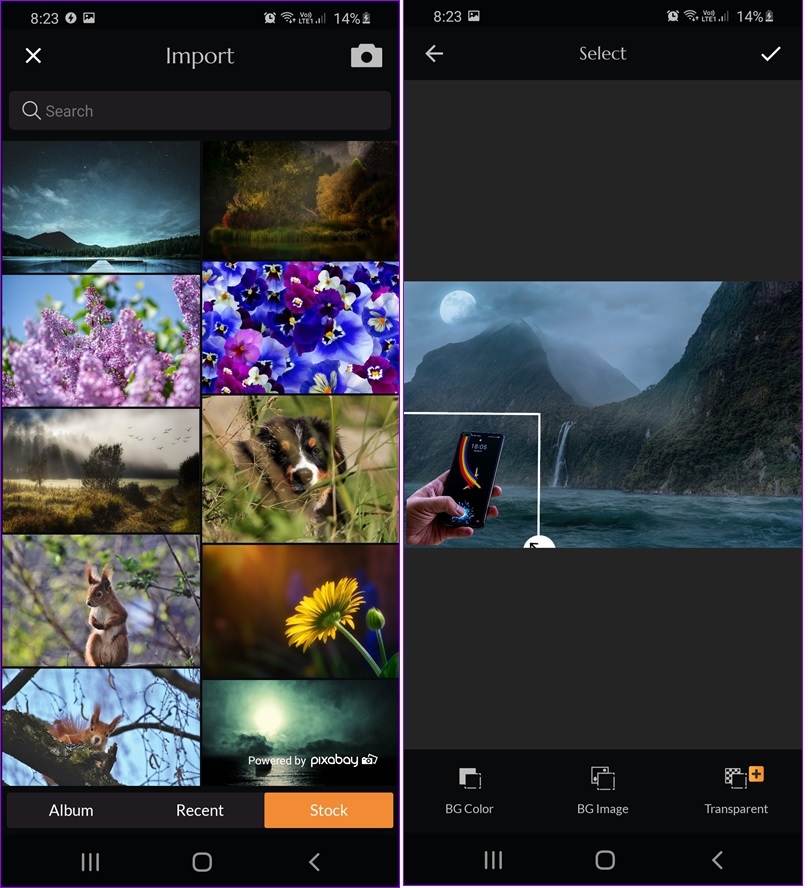Tap the hand holding phone overlay image
This screenshot has height=888, width=811.
point(455,487)
